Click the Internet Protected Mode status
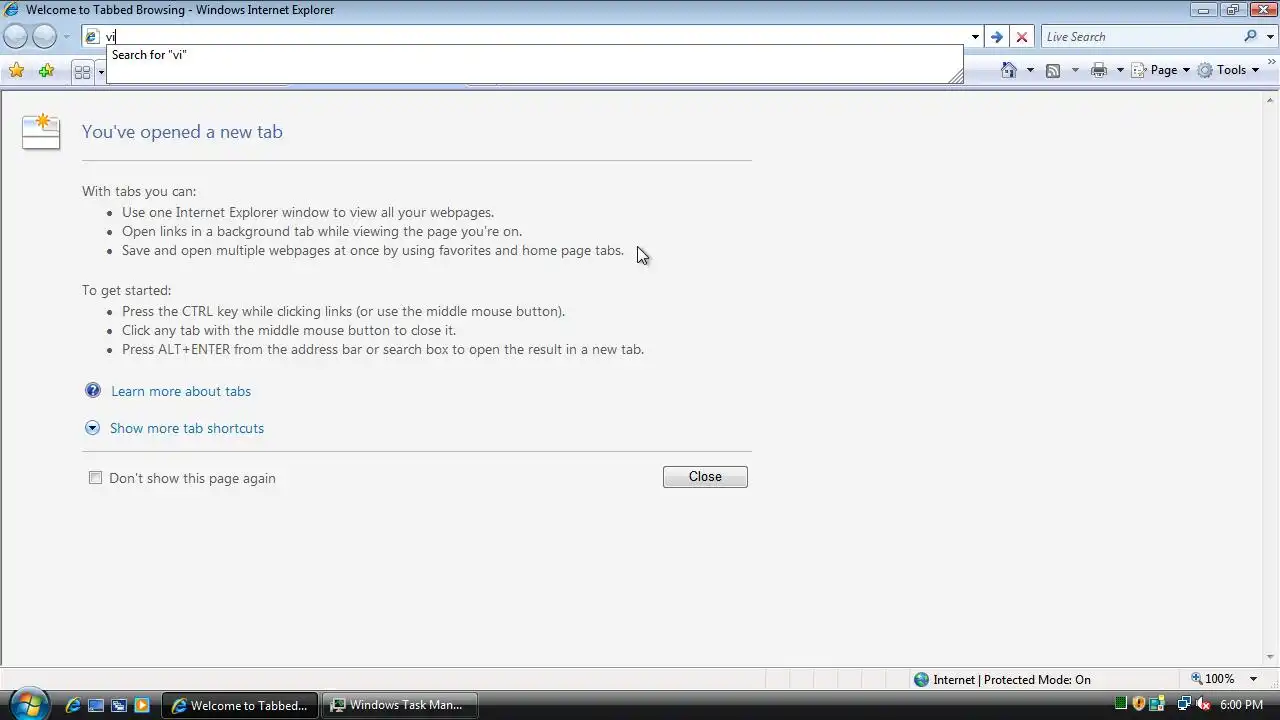 coord(1002,679)
